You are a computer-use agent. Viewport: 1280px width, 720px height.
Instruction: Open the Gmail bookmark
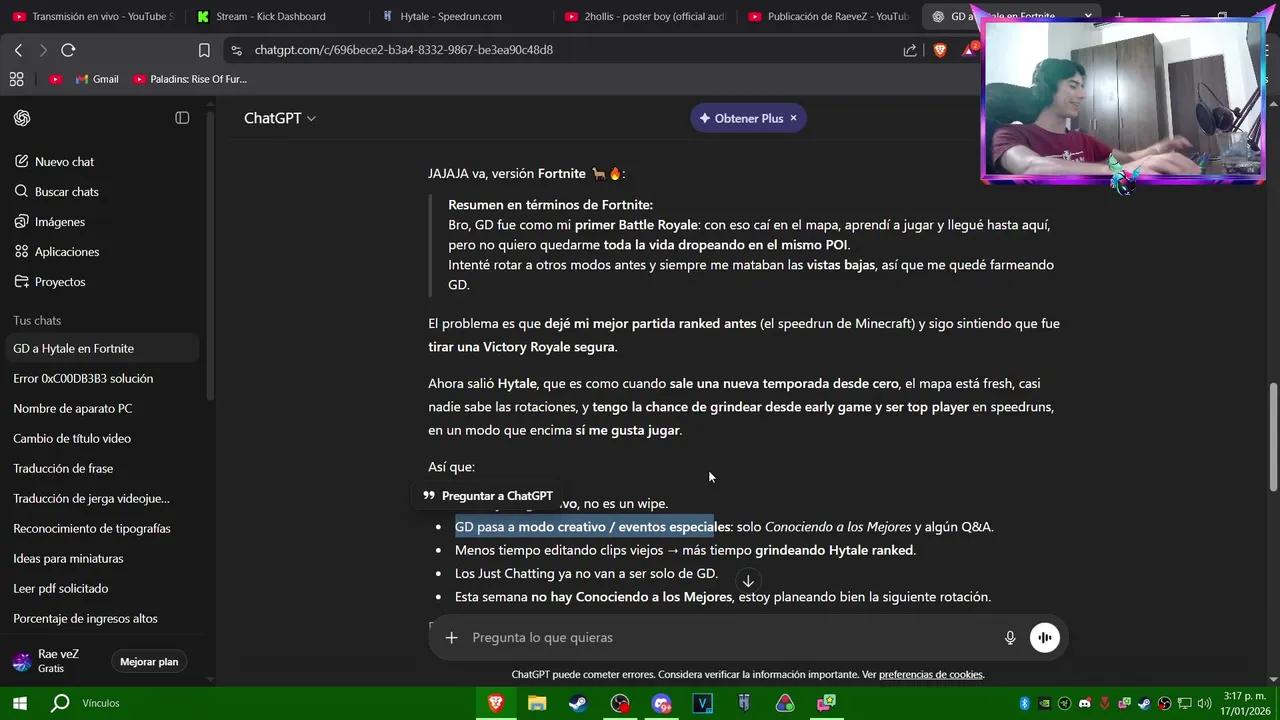(x=97, y=79)
